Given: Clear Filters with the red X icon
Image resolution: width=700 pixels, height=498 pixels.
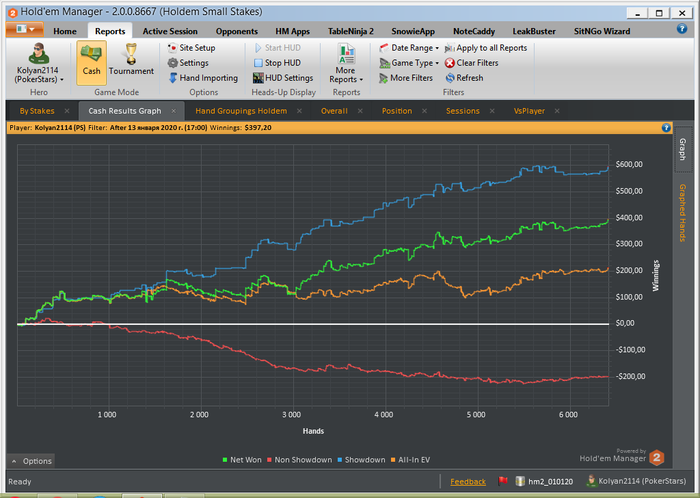Looking at the screenshot, I should tap(450, 63).
